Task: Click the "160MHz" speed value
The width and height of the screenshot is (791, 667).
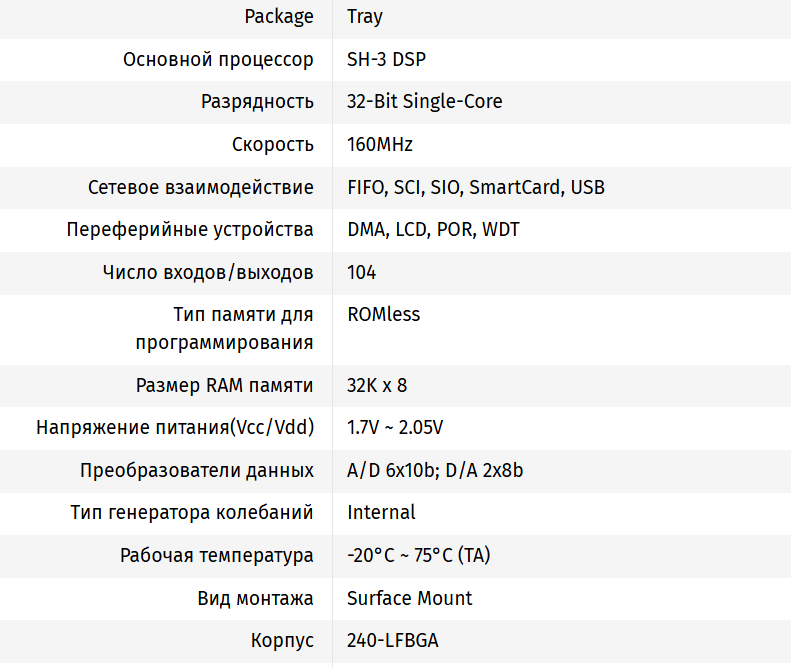Action: click(x=380, y=145)
